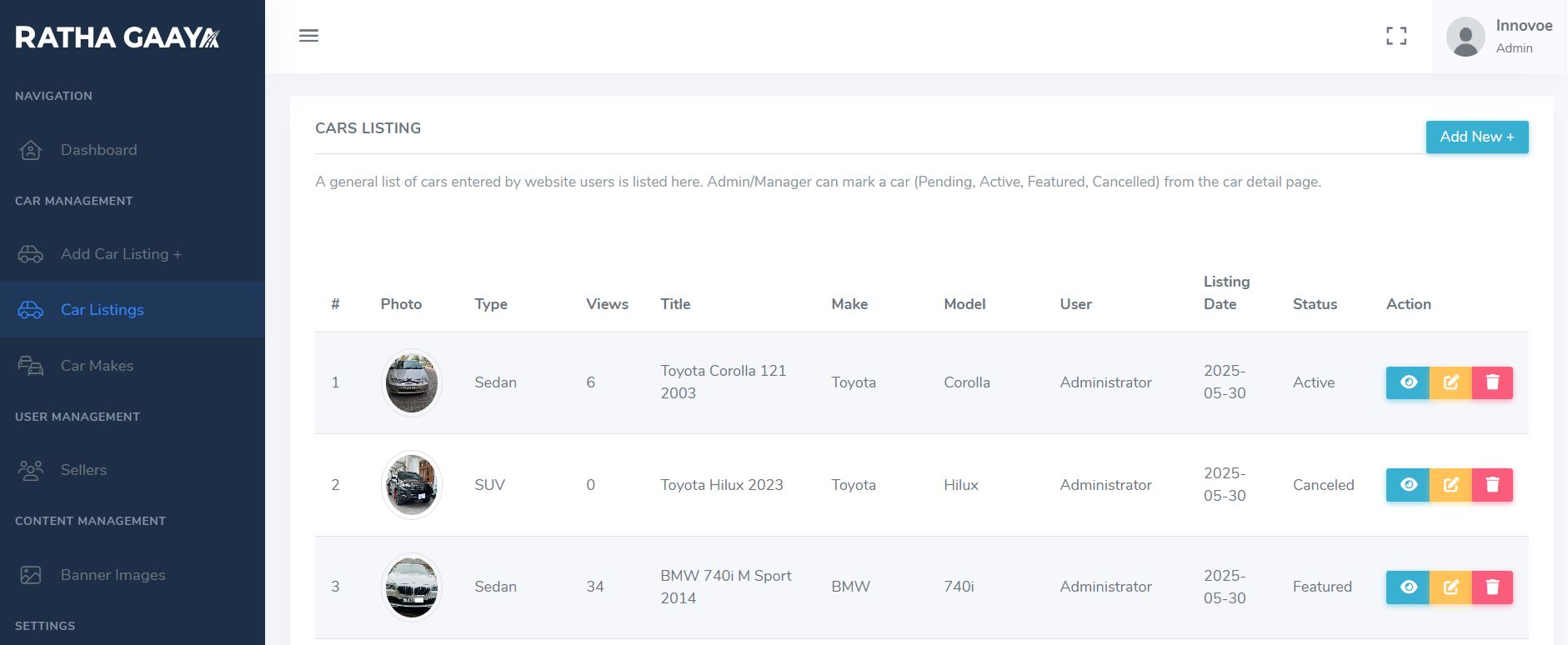Enter fullscreen mode via the corner-brackets icon

pyautogui.click(x=1396, y=36)
